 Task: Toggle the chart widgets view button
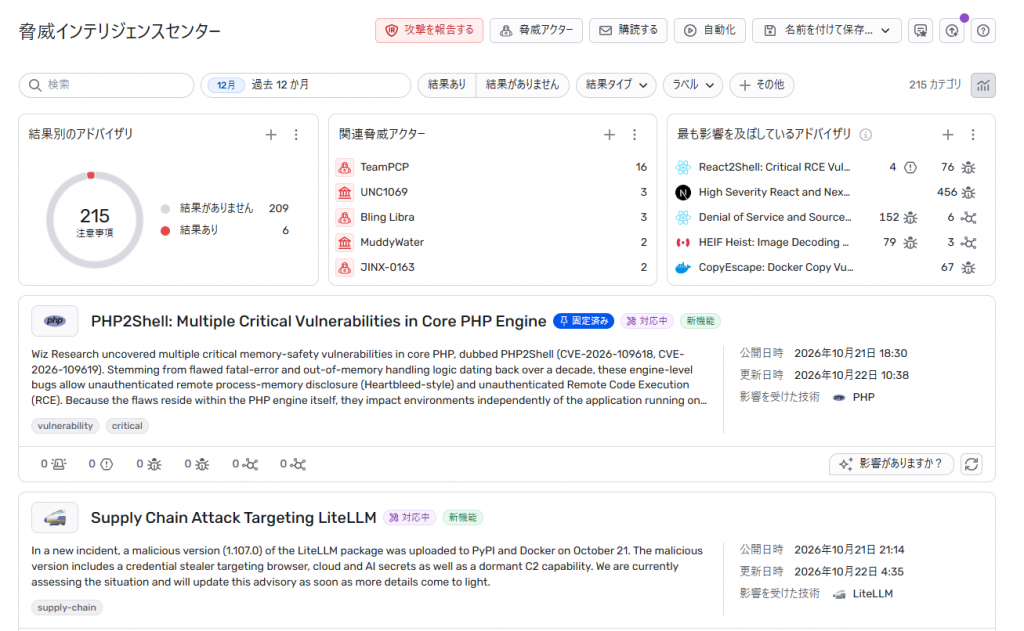point(983,85)
